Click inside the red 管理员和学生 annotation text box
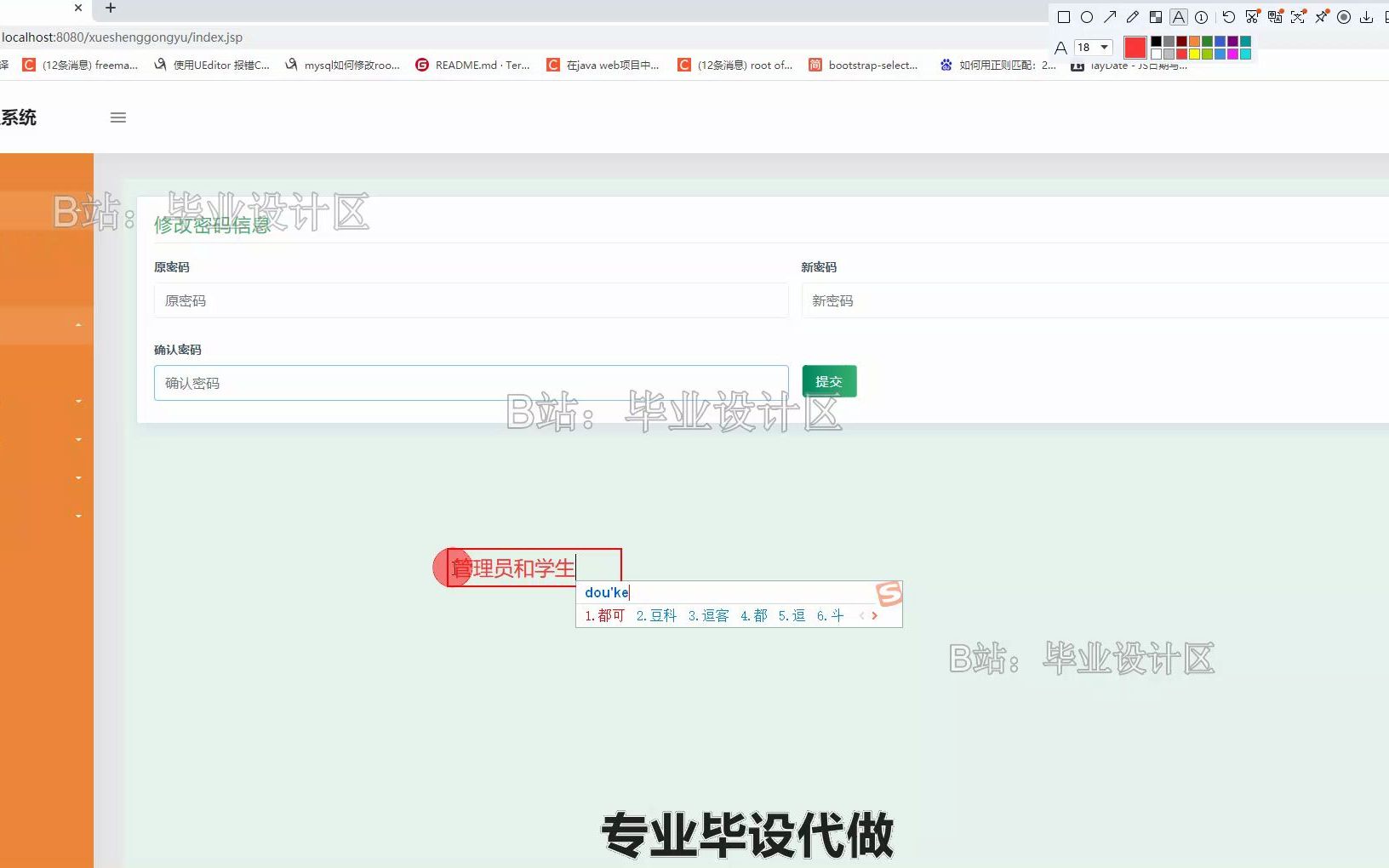 click(534, 568)
